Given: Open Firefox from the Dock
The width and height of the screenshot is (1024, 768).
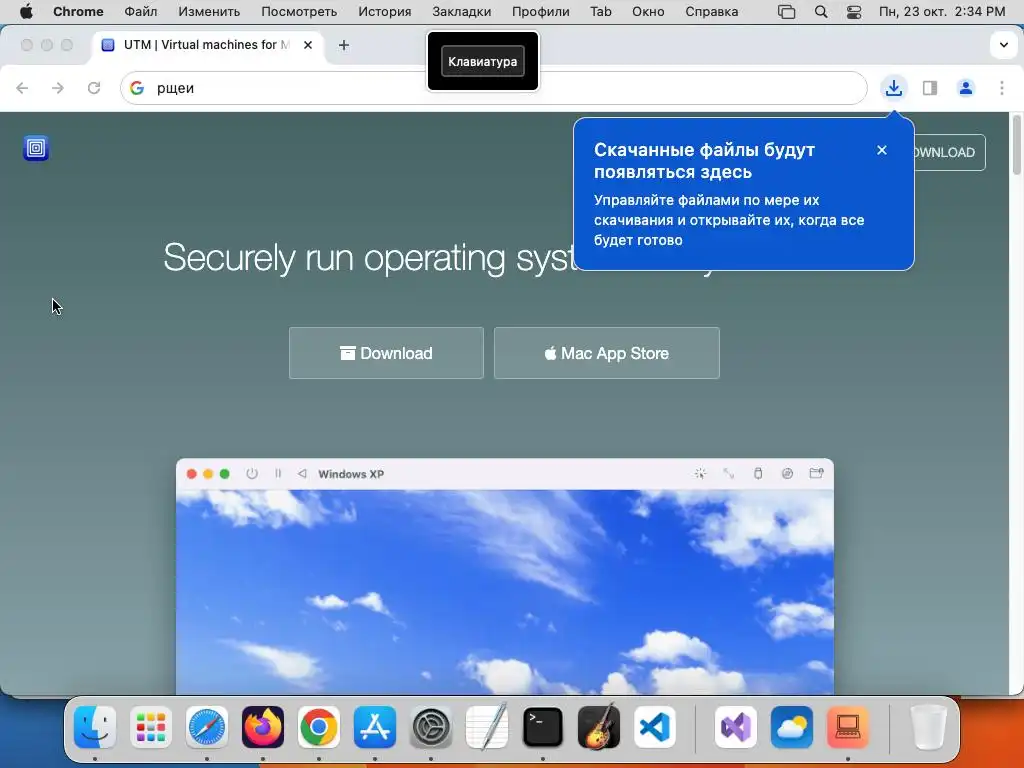Looking at the screenshot, I should 263,727.
